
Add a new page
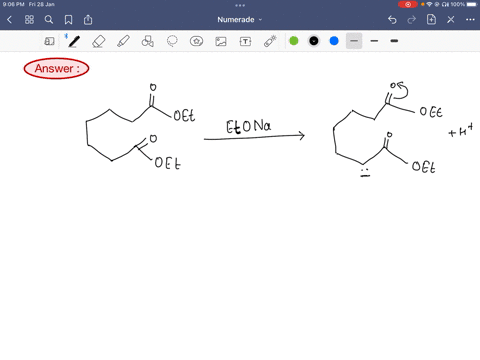[x=431, y=20]
